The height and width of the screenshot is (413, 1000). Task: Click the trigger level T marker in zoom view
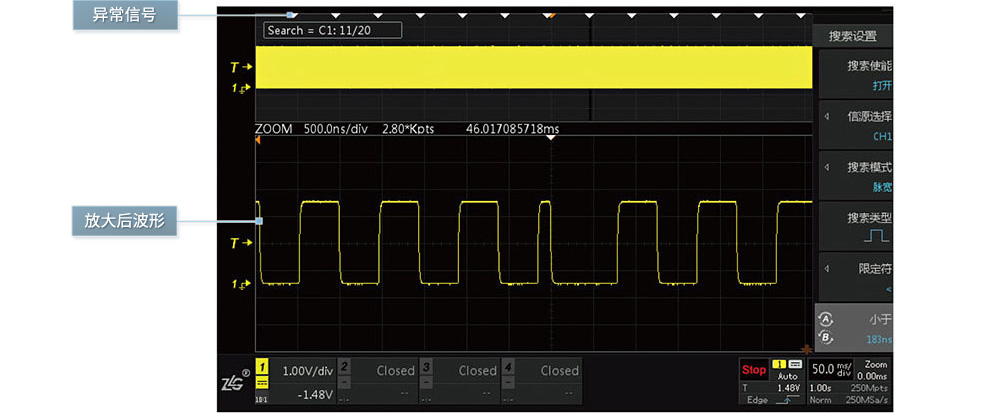[x=238, y=243]
